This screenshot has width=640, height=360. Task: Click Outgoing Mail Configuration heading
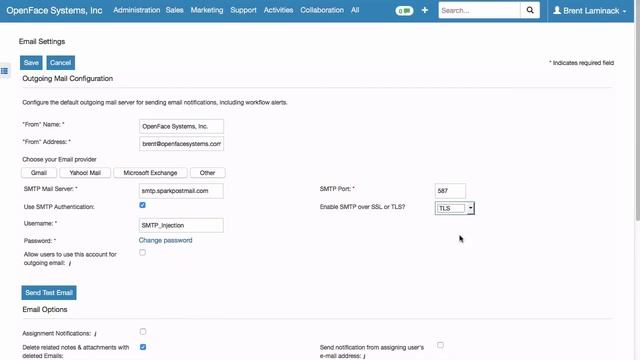pyautogui.click(x=68, y=78)
